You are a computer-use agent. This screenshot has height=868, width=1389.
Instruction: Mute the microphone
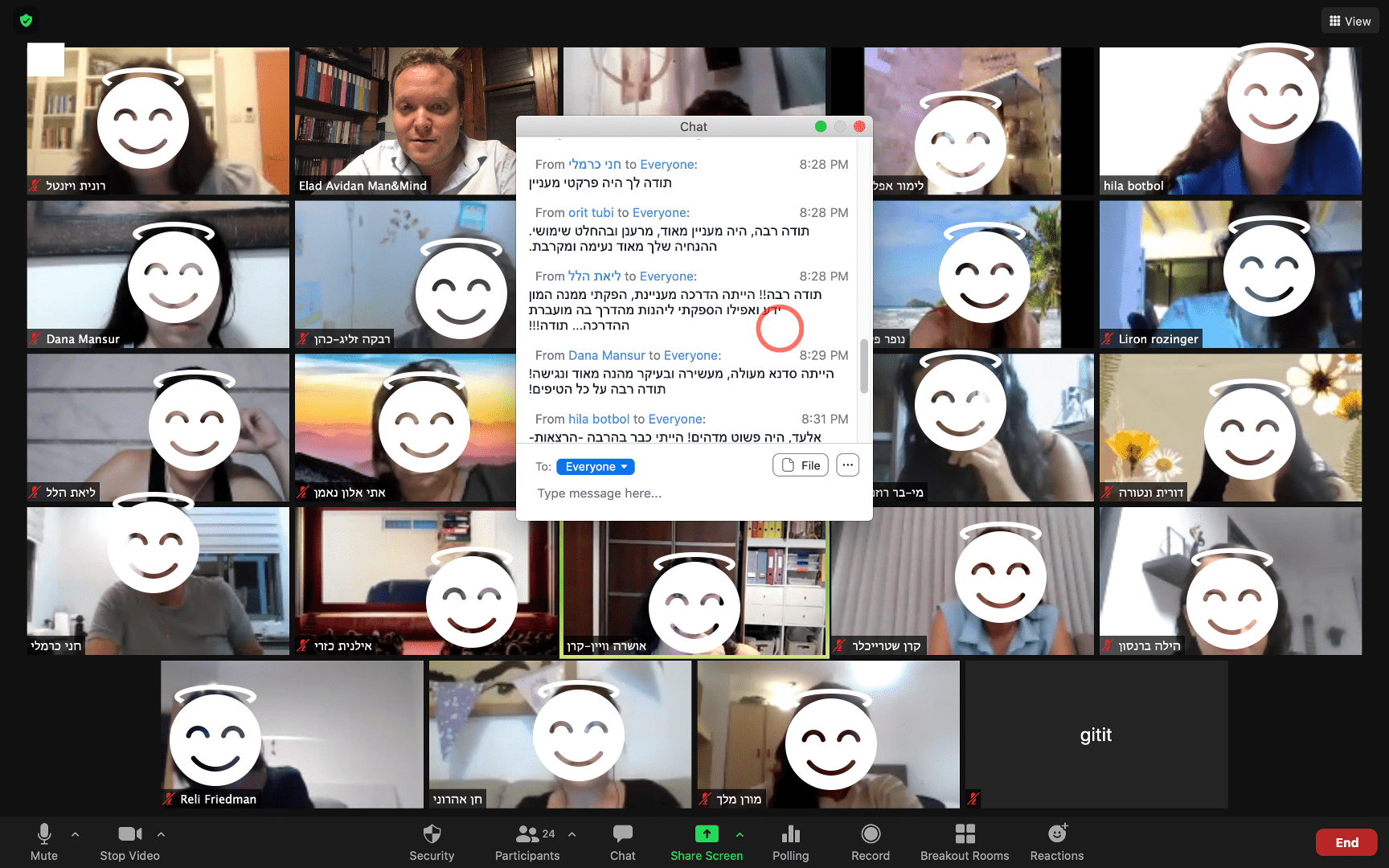pyautogui.click(x=44, y=841)
